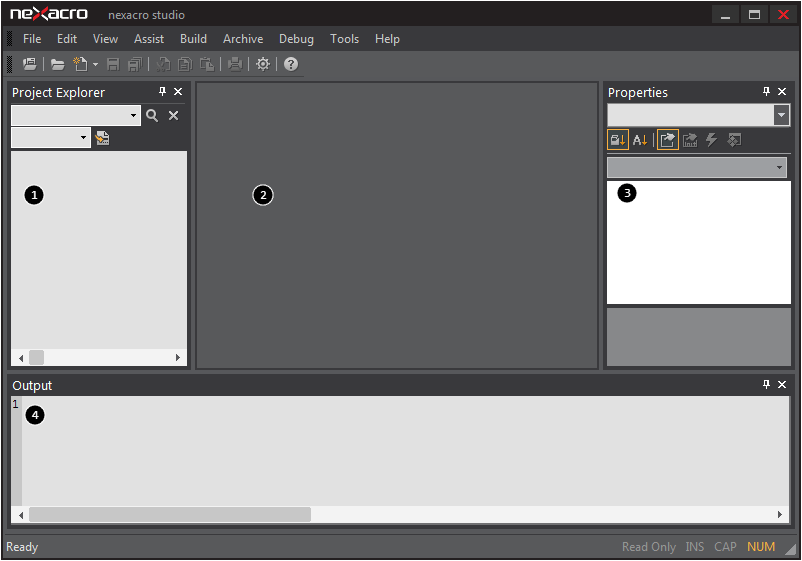
Task: Click the Help question mark icon
Action: pos(291,64)
